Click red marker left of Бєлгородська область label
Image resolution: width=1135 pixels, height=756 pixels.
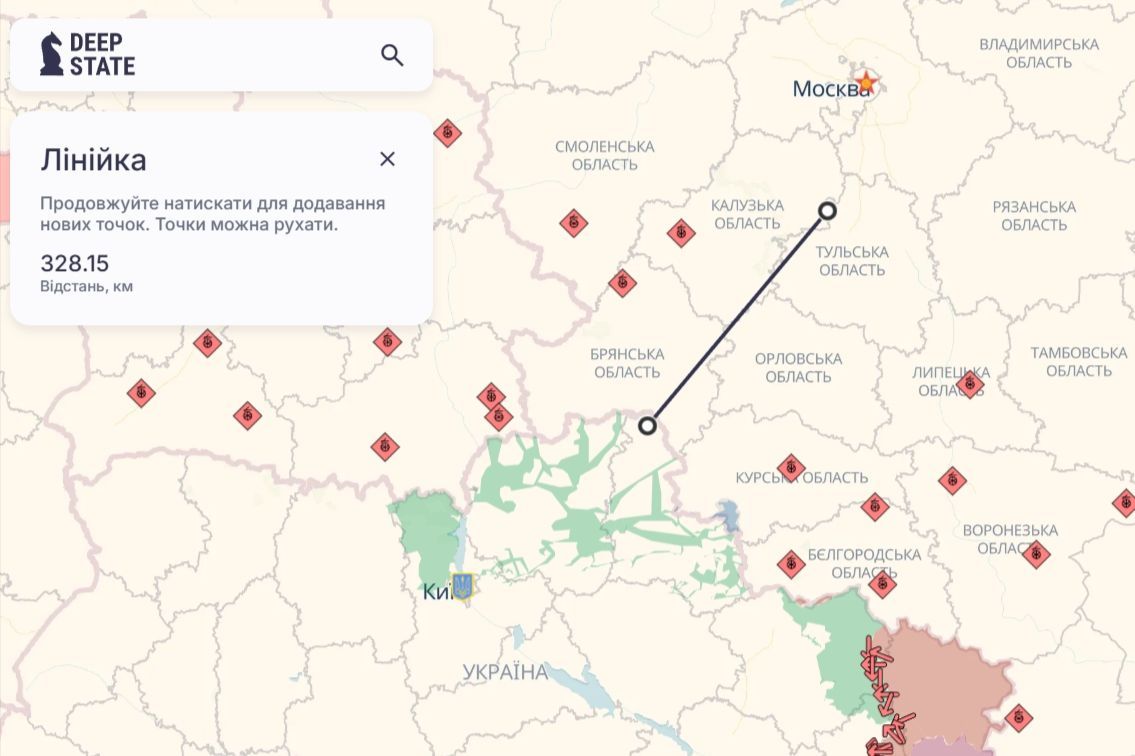(x=791, y=564)
